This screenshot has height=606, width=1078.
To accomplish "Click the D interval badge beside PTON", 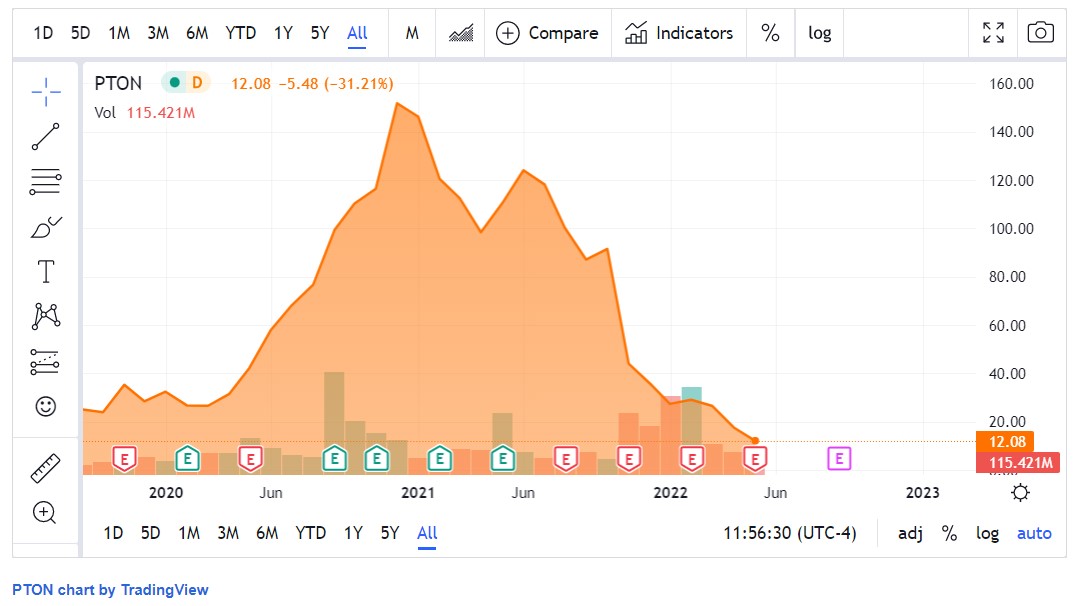I will pyautogui.click(x=197, y=83).
